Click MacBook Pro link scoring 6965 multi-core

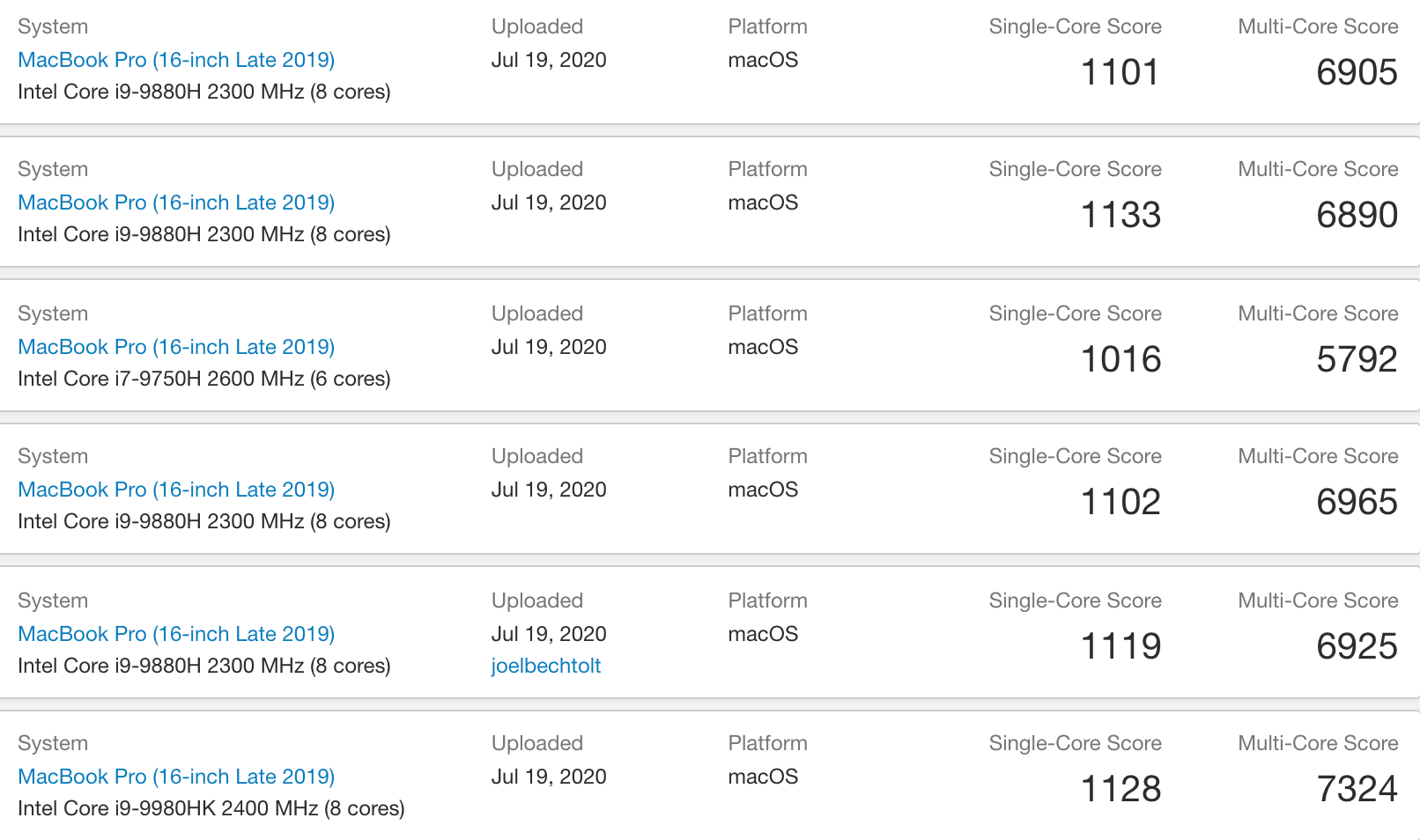[x=176, y=490]
